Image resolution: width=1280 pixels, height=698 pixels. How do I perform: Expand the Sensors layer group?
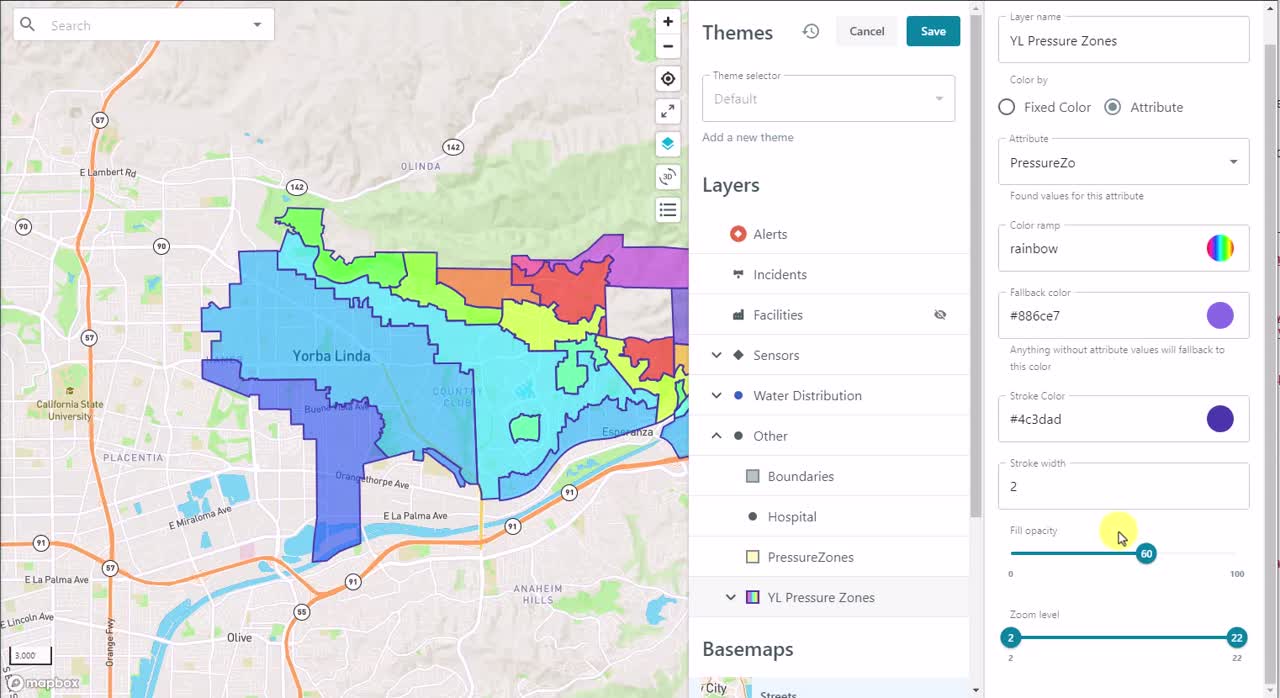(x=716, y=355)
